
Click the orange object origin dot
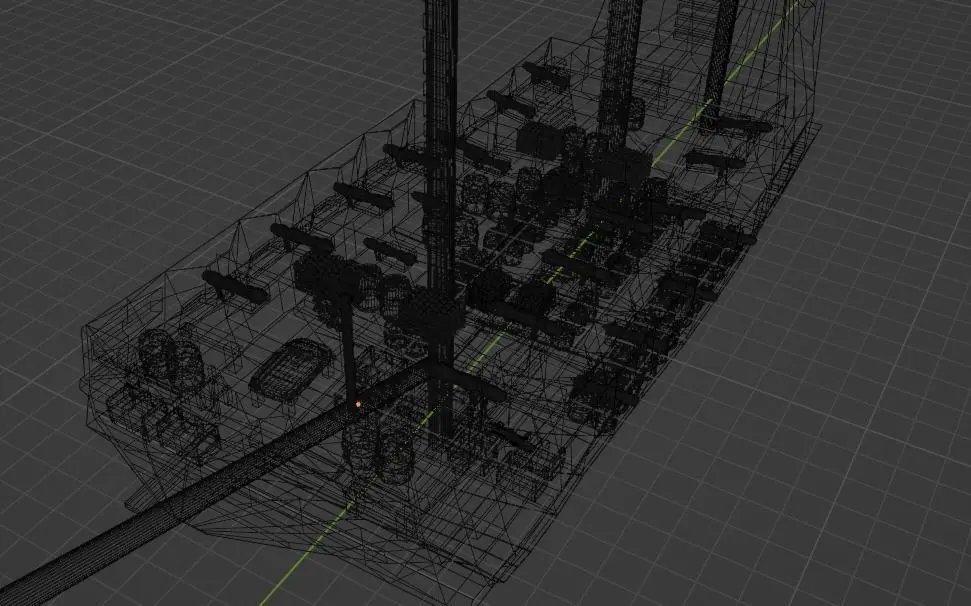pos(358,404)
